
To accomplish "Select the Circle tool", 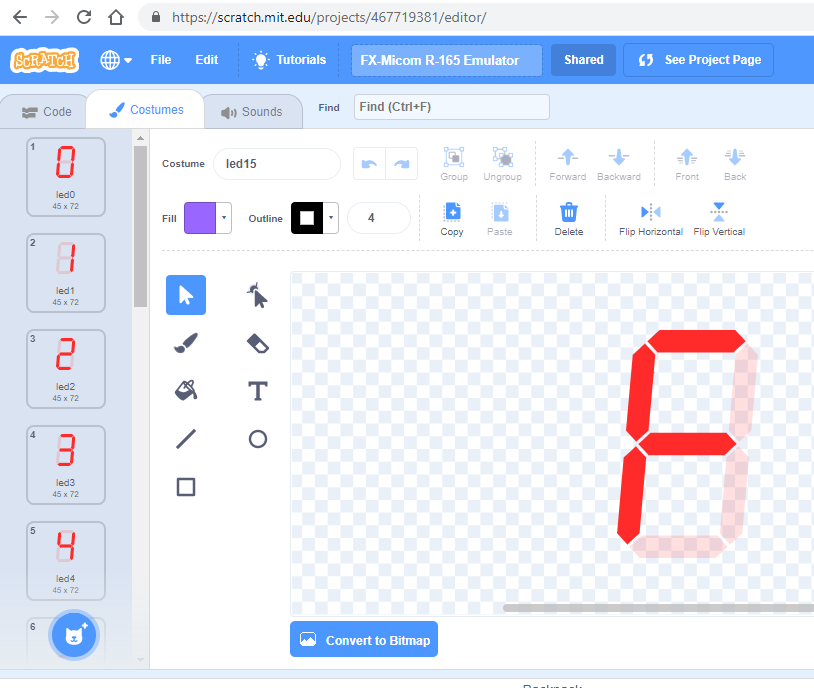I will (x=257, y=439).
